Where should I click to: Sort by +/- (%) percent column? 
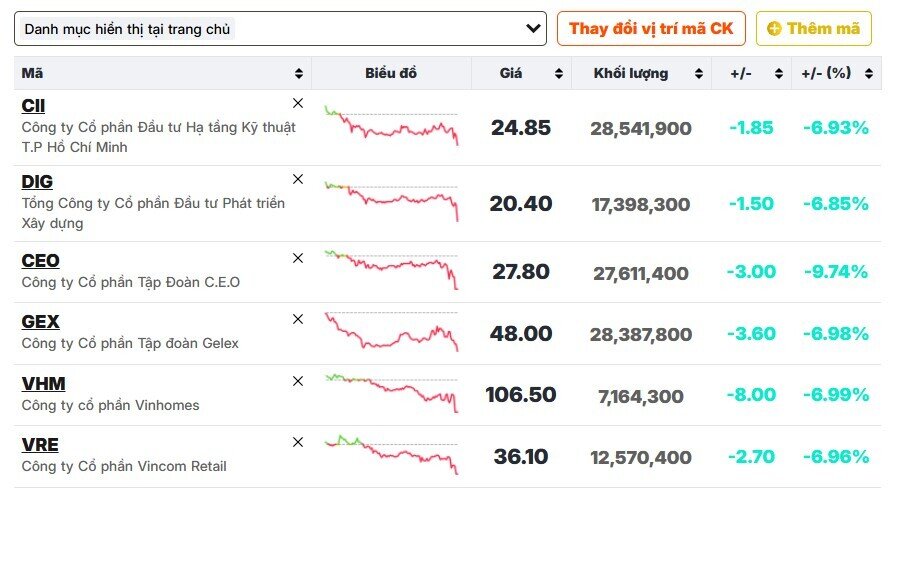tap(869, 73)
